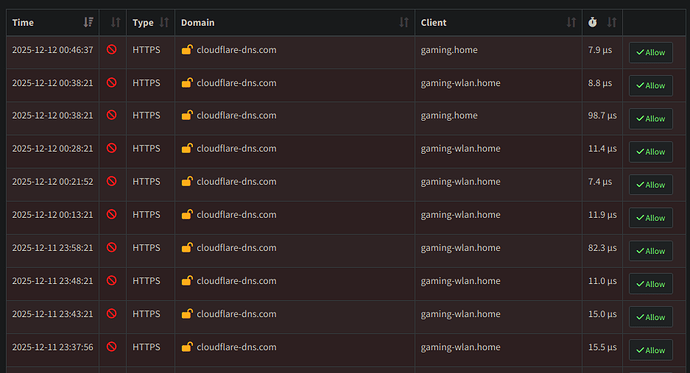The height and width of the screenshot is (373, 690).
Task: Sort by Type column sort icon
Action: (164, 22)
